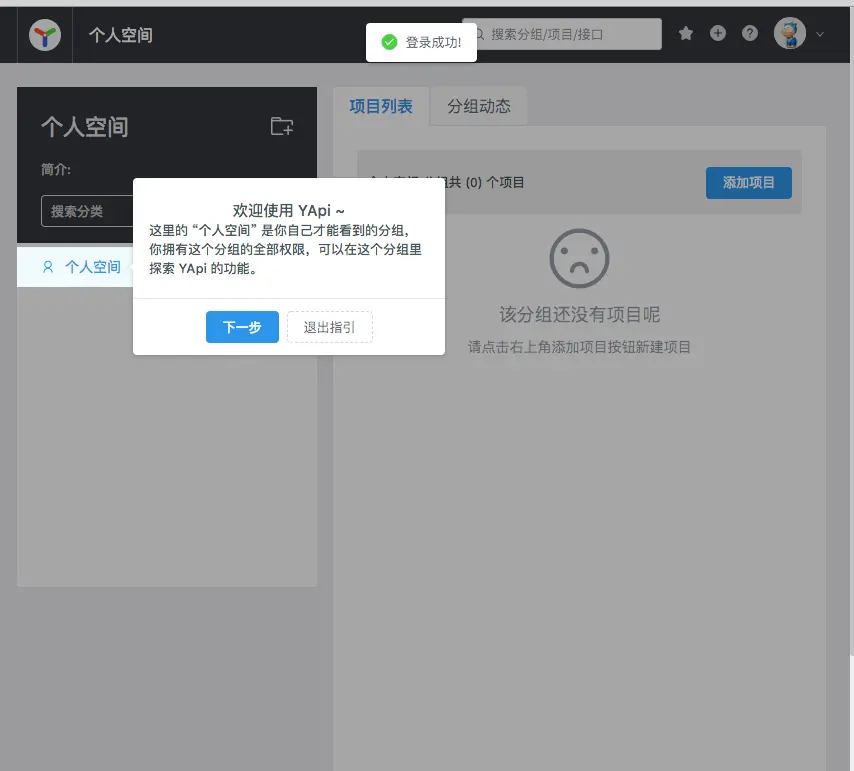Click the 请点击右上角添加项目按钮新建项目 hint
The image size is (854, 771).
tap(580, 347)
